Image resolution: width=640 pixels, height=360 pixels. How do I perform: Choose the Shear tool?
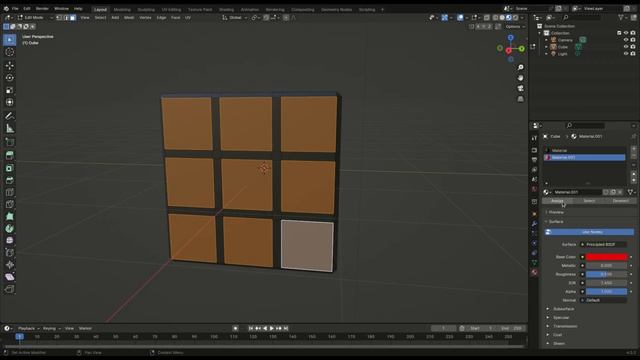point(10,277)
